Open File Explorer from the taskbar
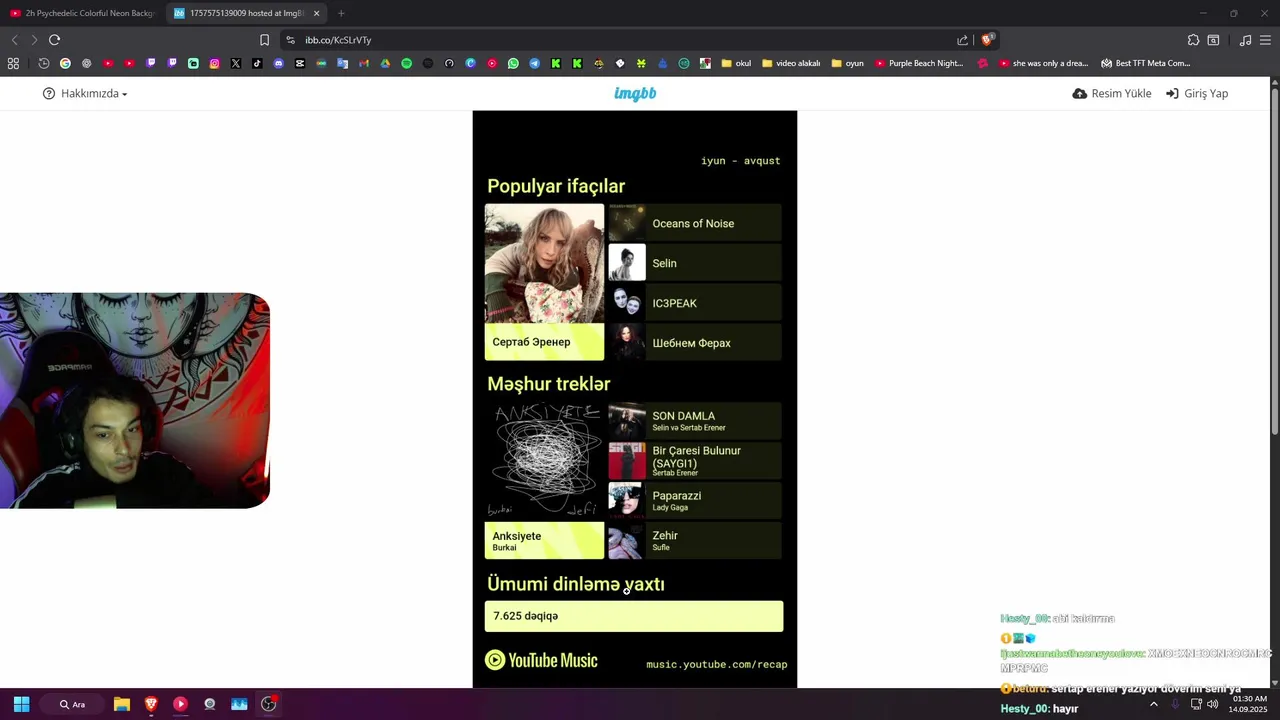 [122, 704]
